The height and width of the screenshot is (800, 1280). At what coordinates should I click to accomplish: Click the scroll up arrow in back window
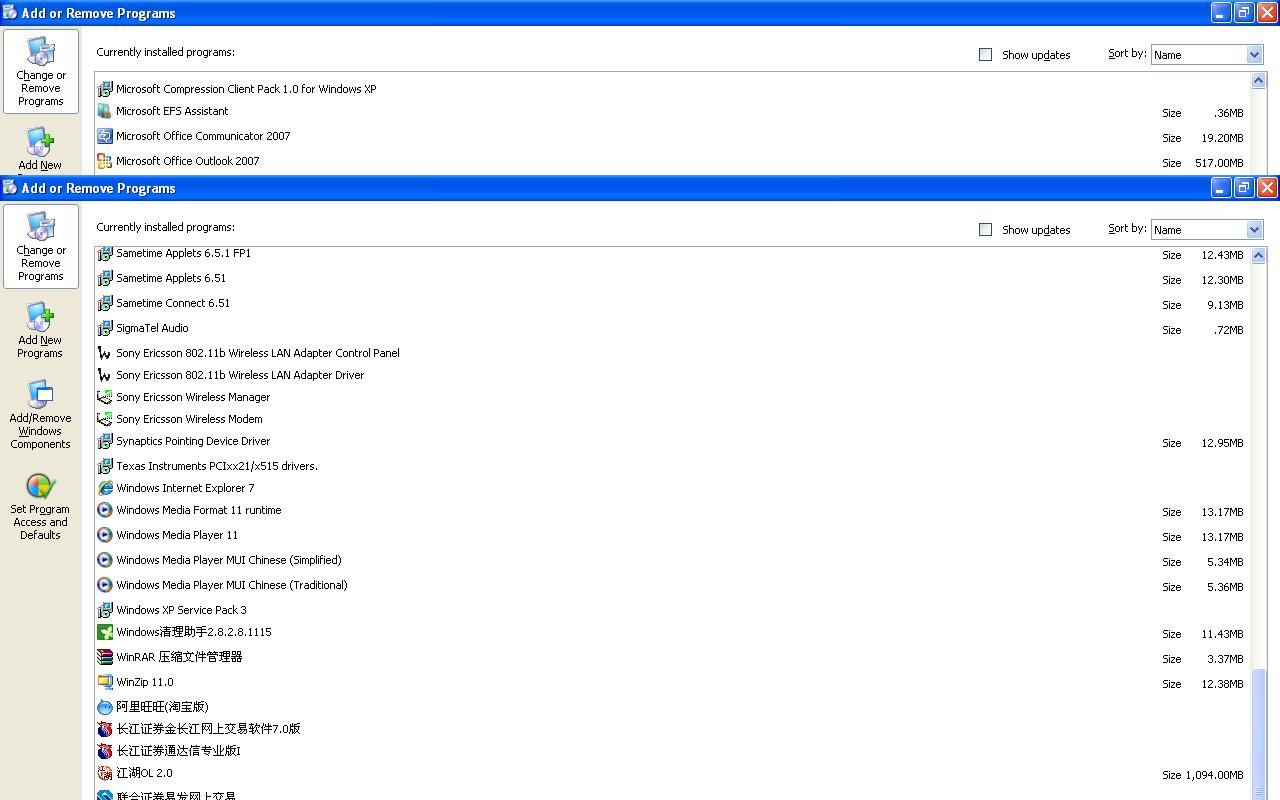click(x=1258, y=81)
